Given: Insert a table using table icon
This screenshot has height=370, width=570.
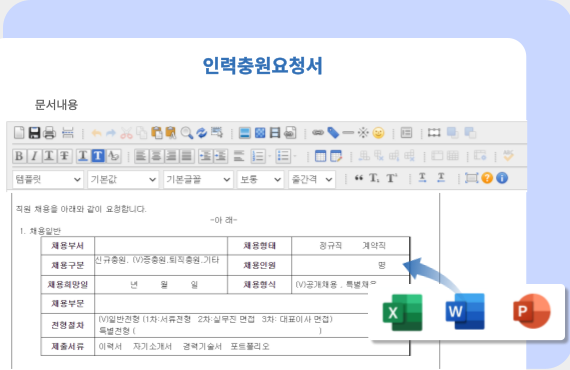Looking at the screenshot, I should pyautogui.click(x=320, y=156).
